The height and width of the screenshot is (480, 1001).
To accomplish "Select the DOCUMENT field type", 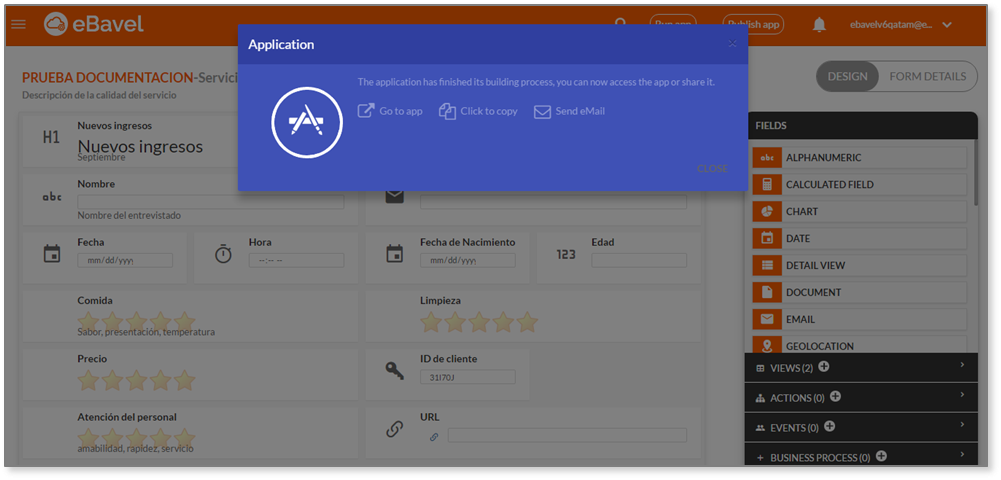I will coord(859,292).
